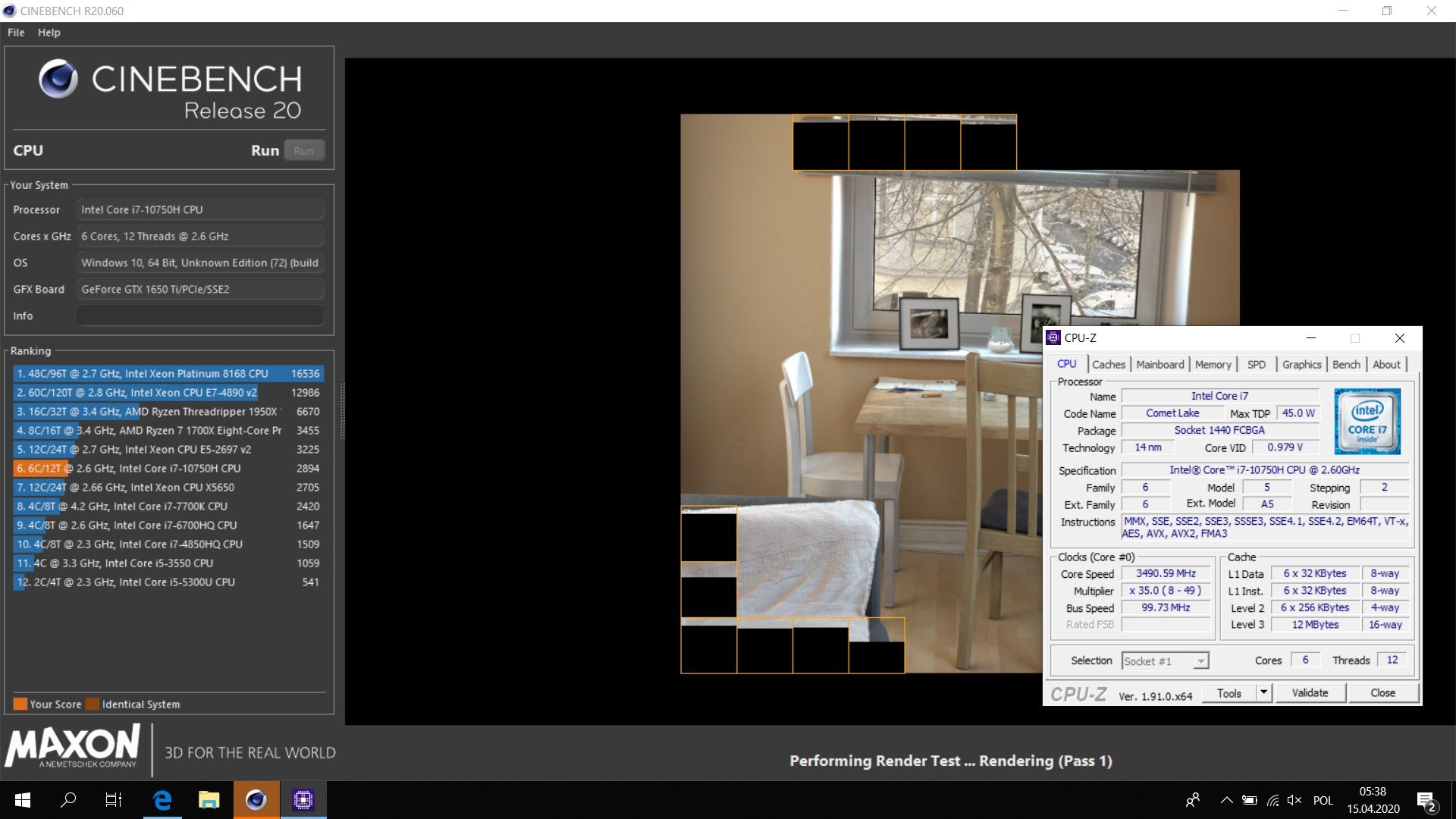This screenshot has height=819, width=1456.
Task: Click the muted volume icon
Action: point(1294,800)
